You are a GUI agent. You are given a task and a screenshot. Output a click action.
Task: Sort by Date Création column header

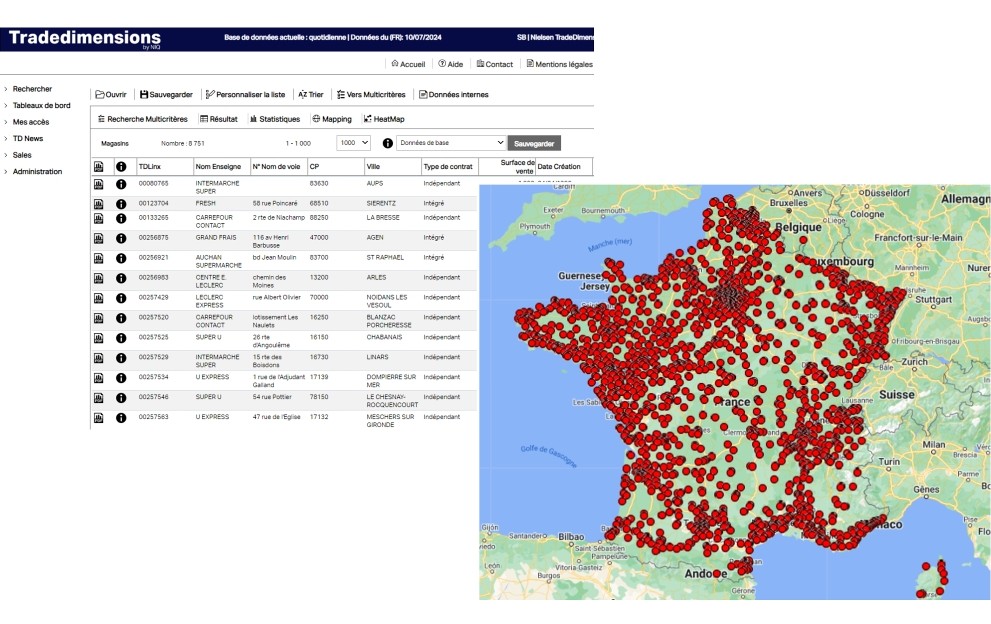(x=559, y=167)
